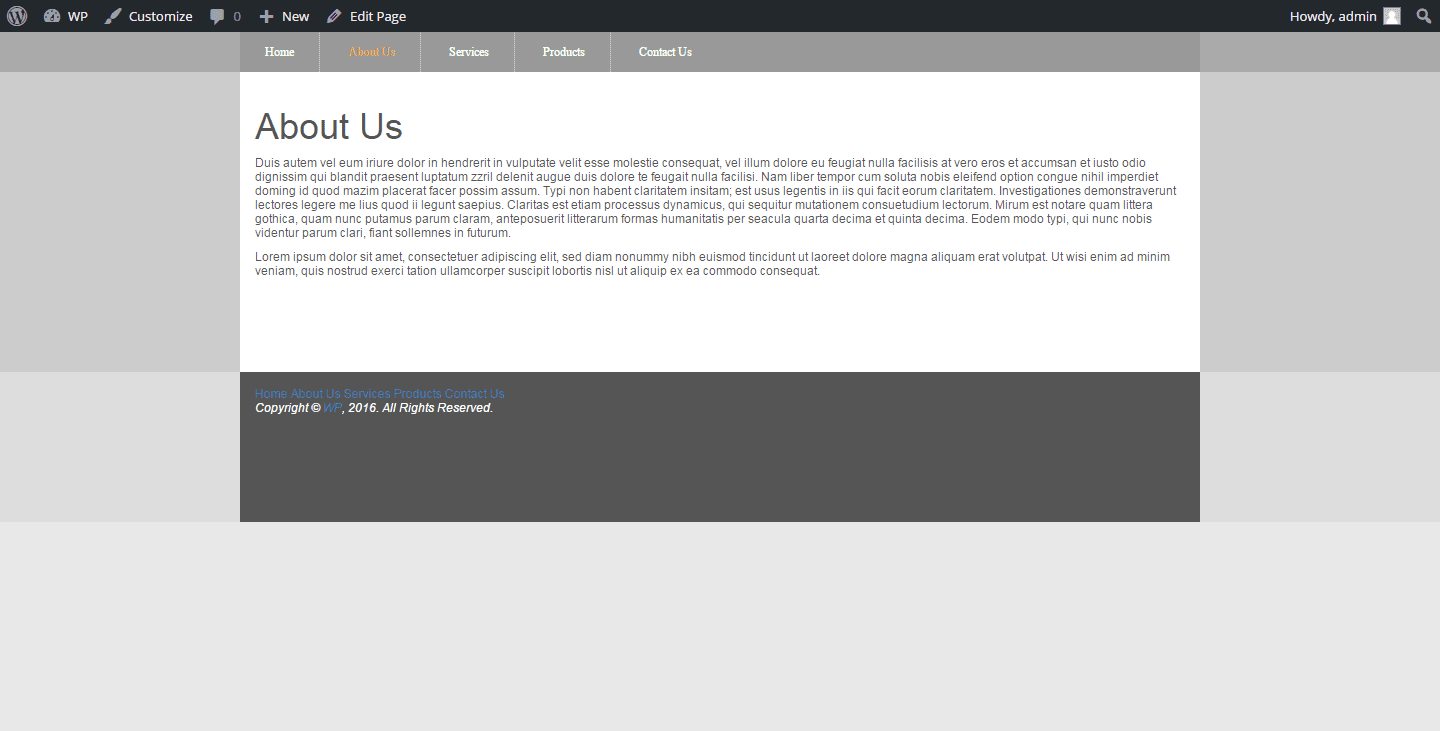Click the footer Contact Us link

point(475,394)
